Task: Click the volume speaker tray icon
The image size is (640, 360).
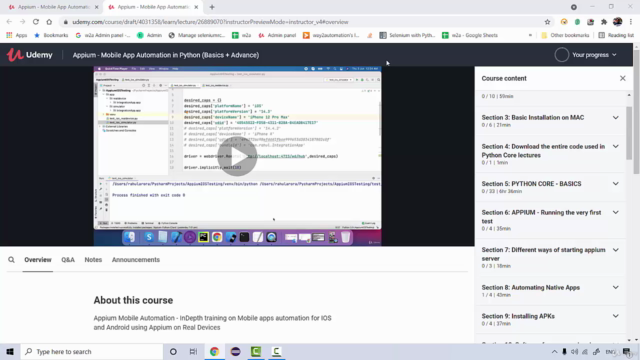Action: tap(575, 352)
